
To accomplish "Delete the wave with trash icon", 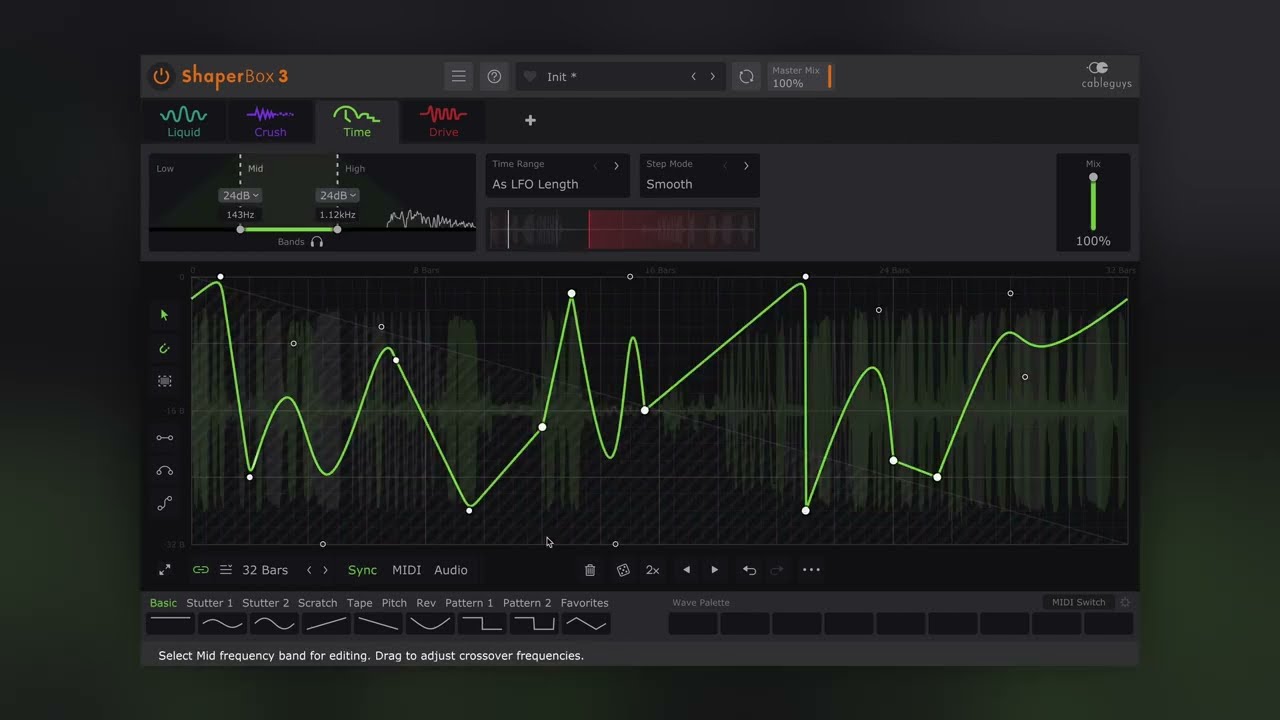I will [x=590, y=570].
